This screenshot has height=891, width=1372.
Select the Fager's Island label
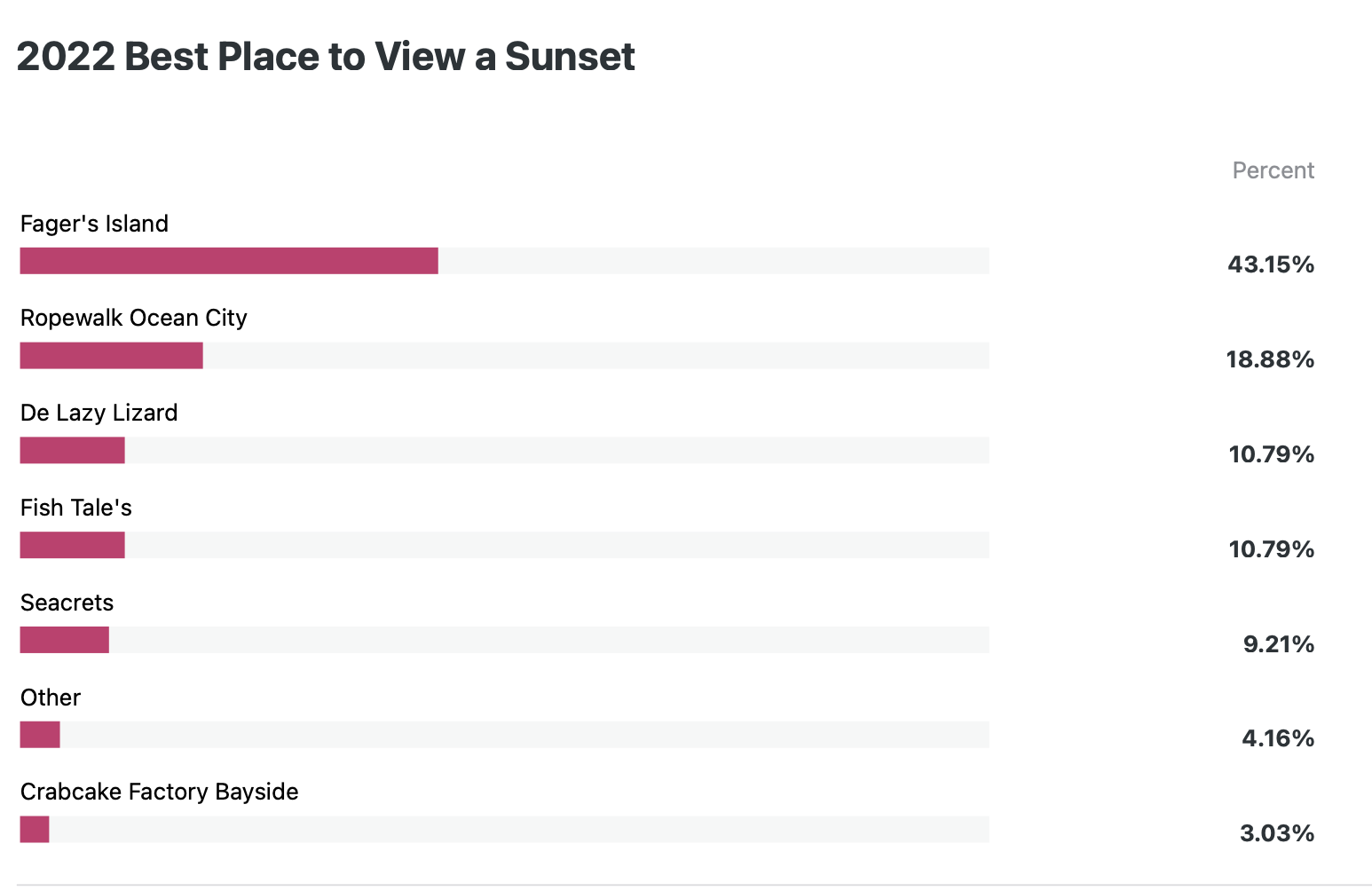point(94,224)
